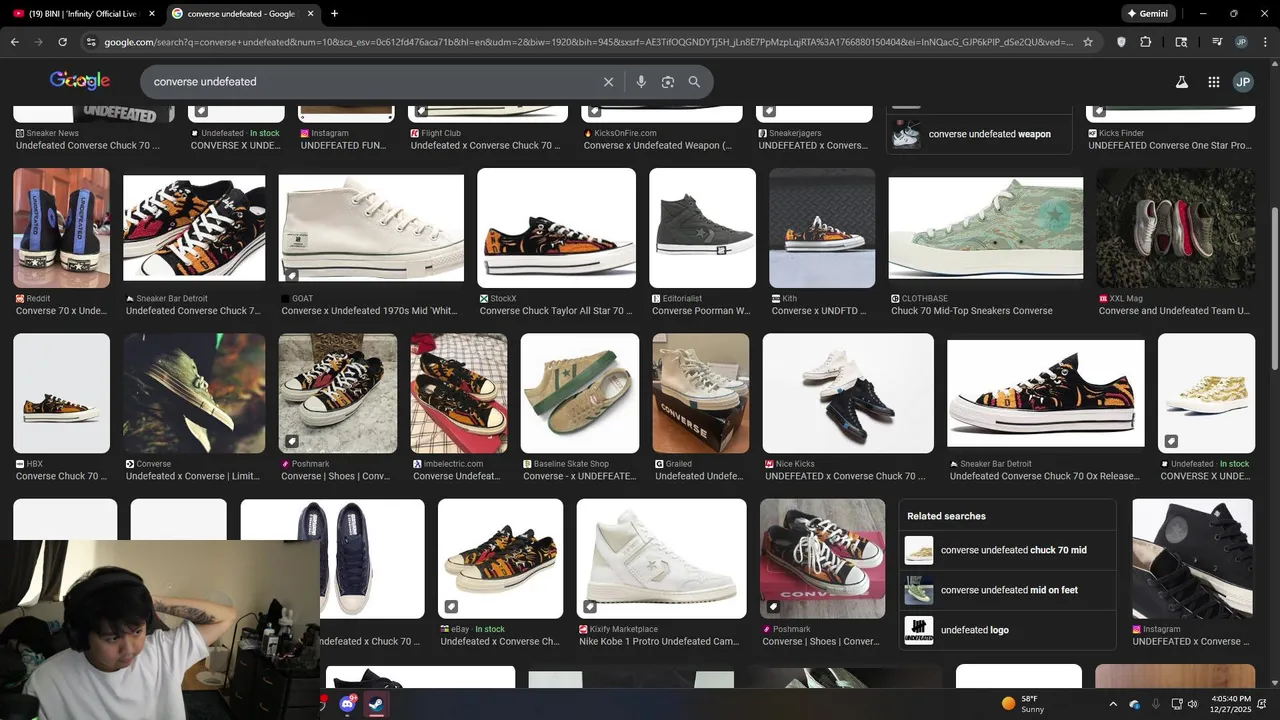Open Chrome three-dot menu

1264,42
